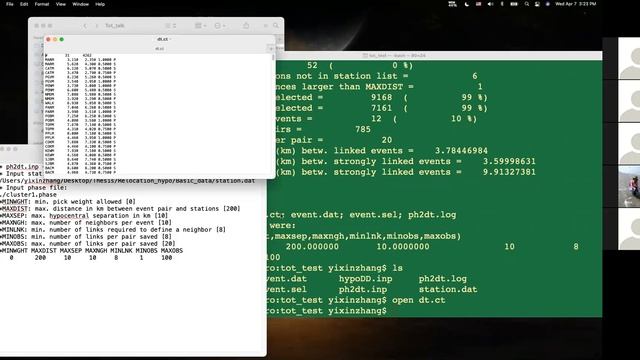The image size is (640, 360).
Task: Click the ph2dt.inp heading in editor
Action: tap(22, 167)
